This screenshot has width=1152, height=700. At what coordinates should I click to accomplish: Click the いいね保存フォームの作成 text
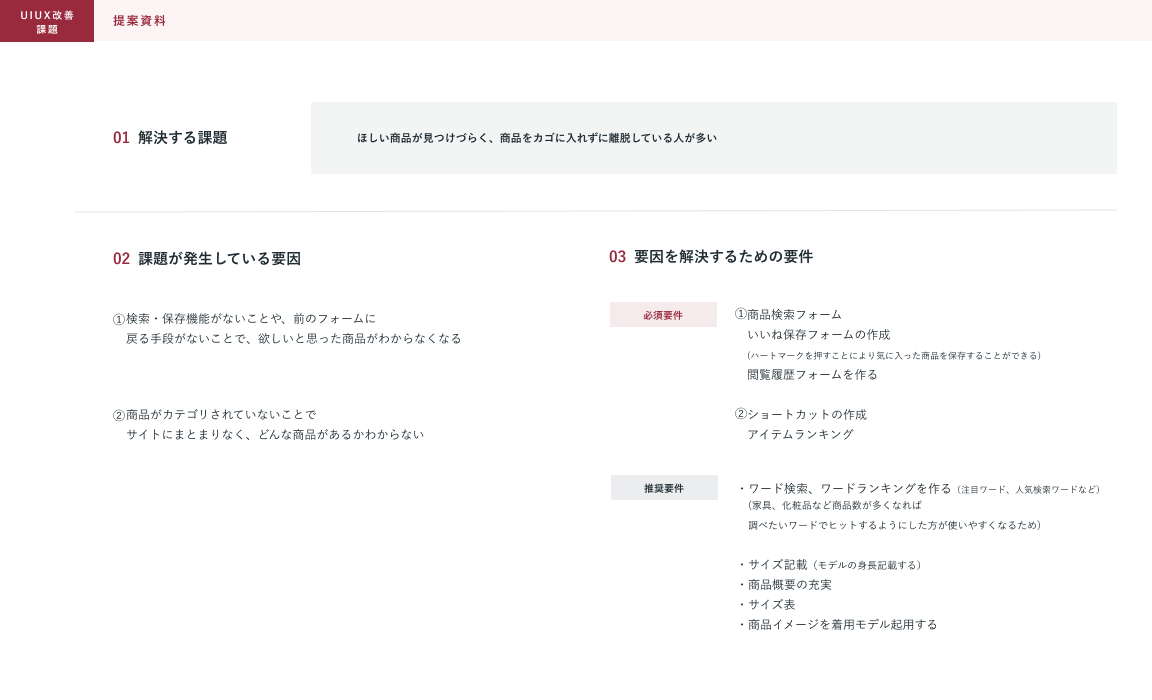point(818,335)
